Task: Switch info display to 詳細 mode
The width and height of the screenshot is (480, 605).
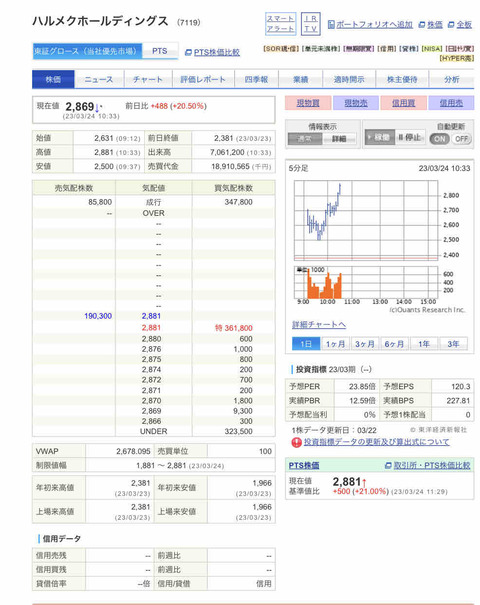Action: (339, 139)
